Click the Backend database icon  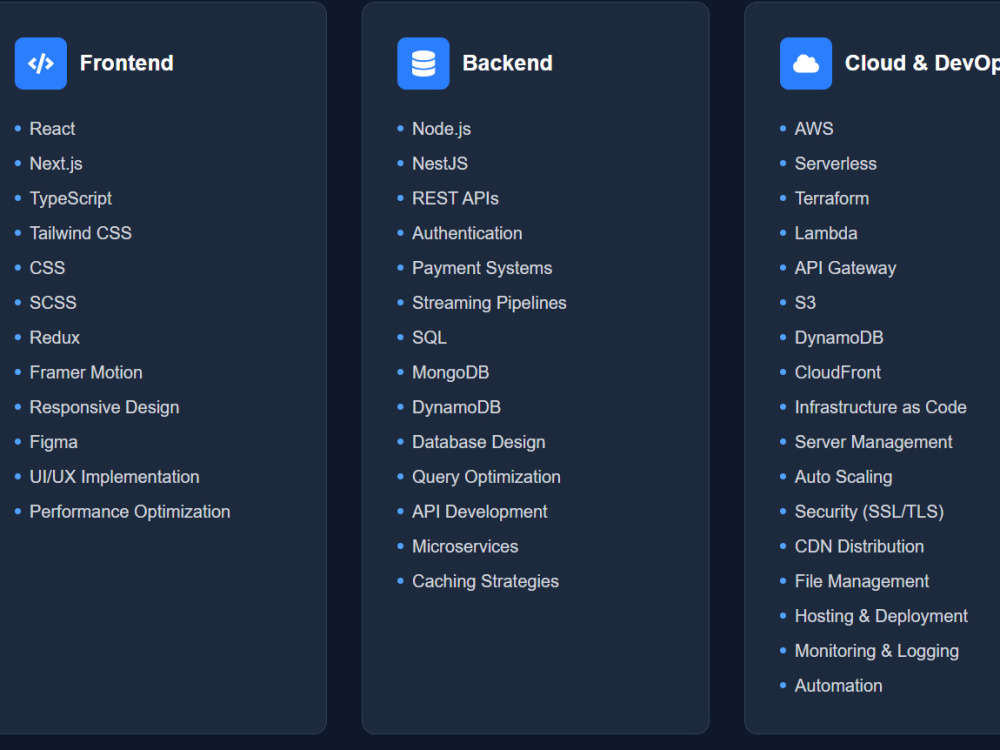tap(423, 63)
